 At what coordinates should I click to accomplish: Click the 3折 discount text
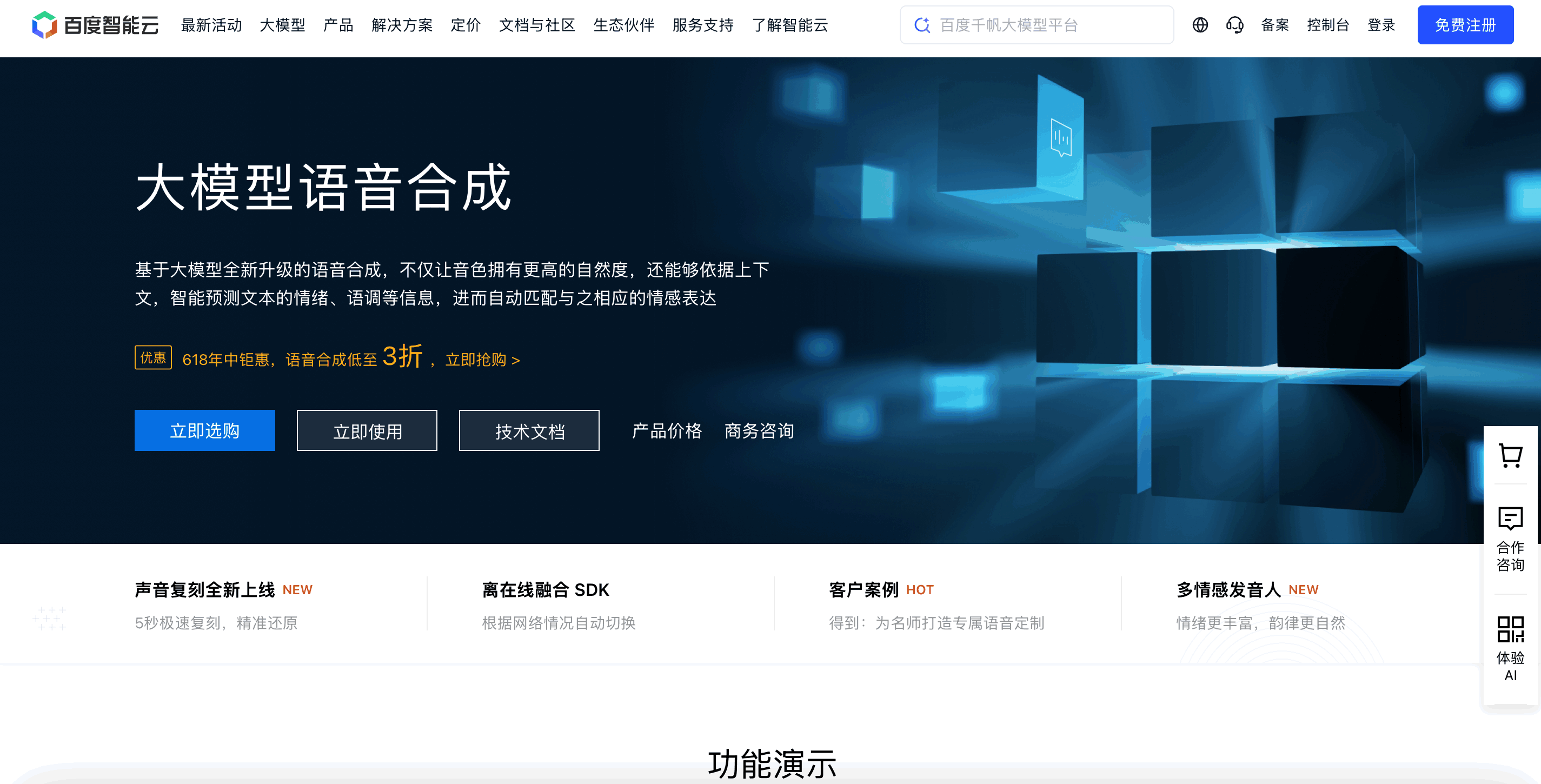coord(402,356)
